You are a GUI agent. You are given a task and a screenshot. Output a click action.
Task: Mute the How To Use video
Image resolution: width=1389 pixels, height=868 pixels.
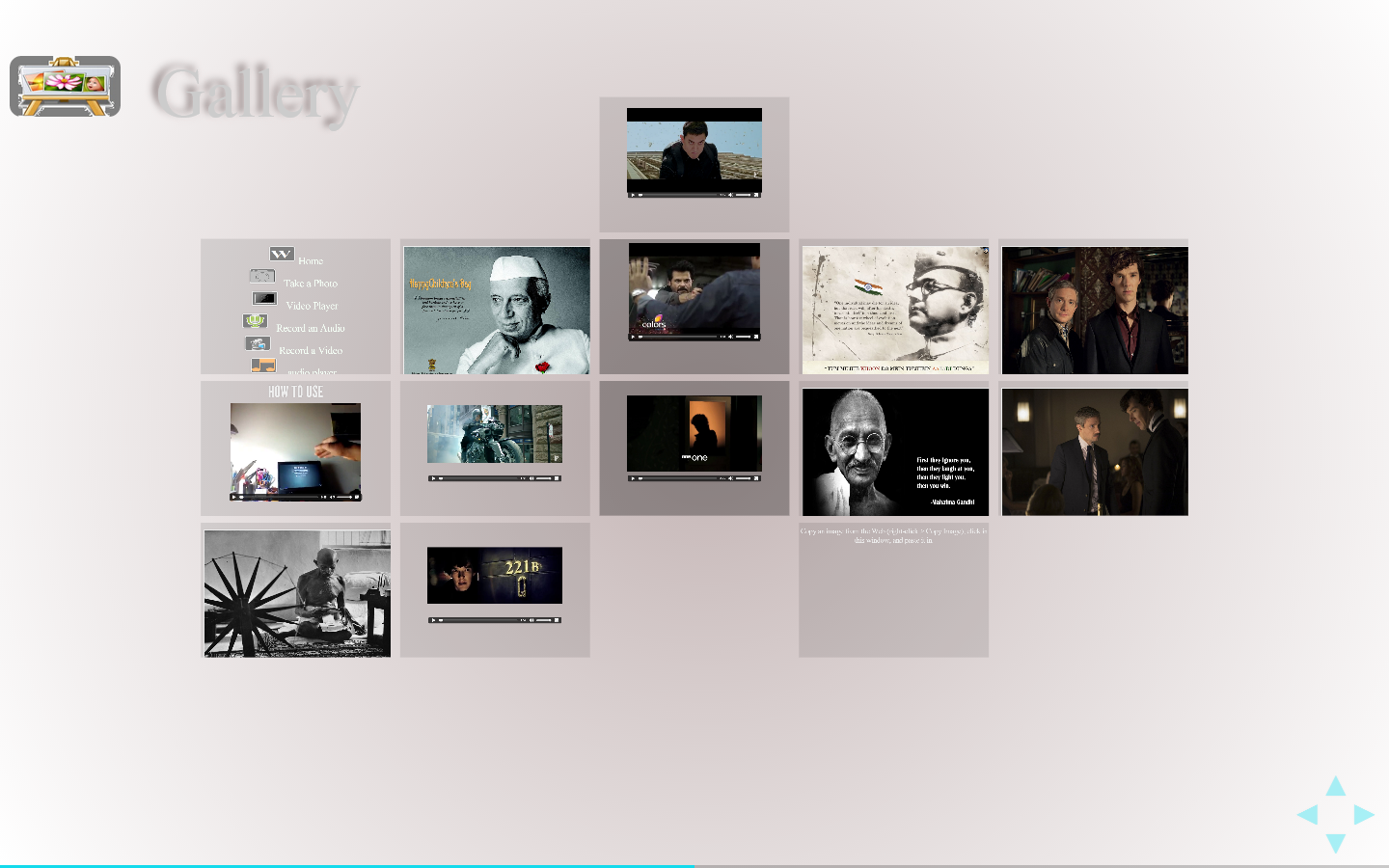[332, 497]
